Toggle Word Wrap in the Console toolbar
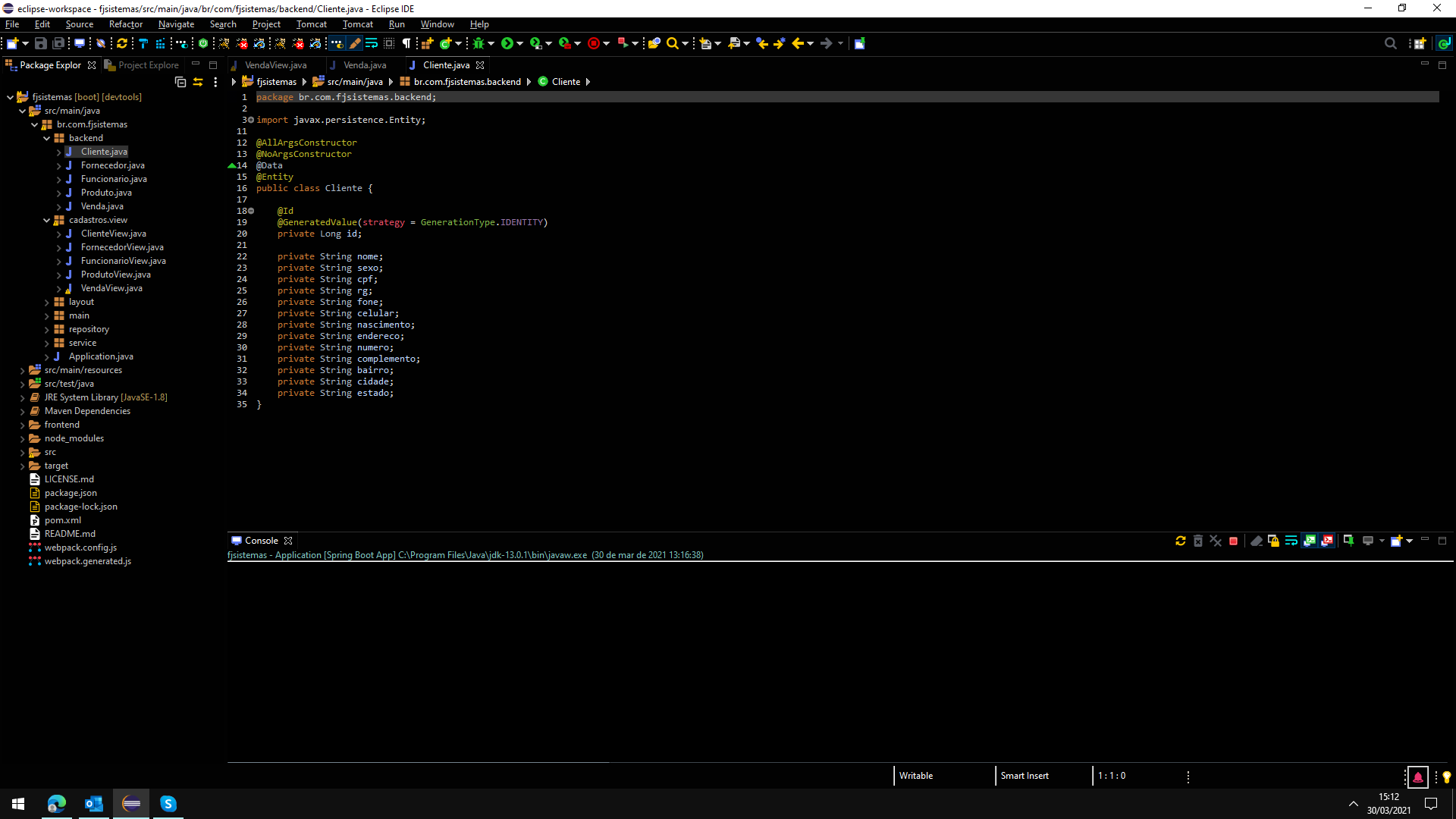 (1291, 541)
